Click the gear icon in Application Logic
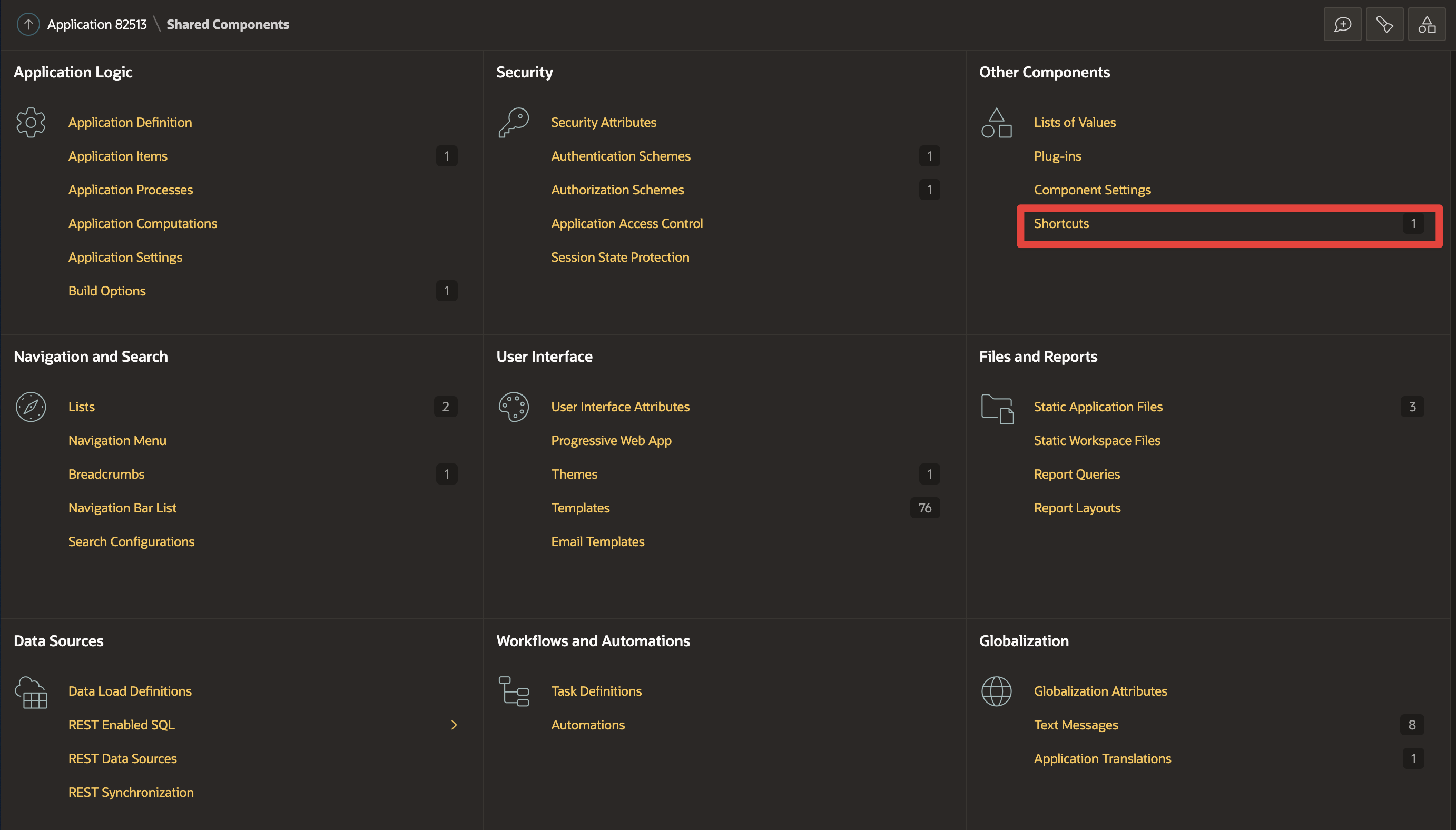Screen dimensions: 1456x830 [x=31, y=123]
